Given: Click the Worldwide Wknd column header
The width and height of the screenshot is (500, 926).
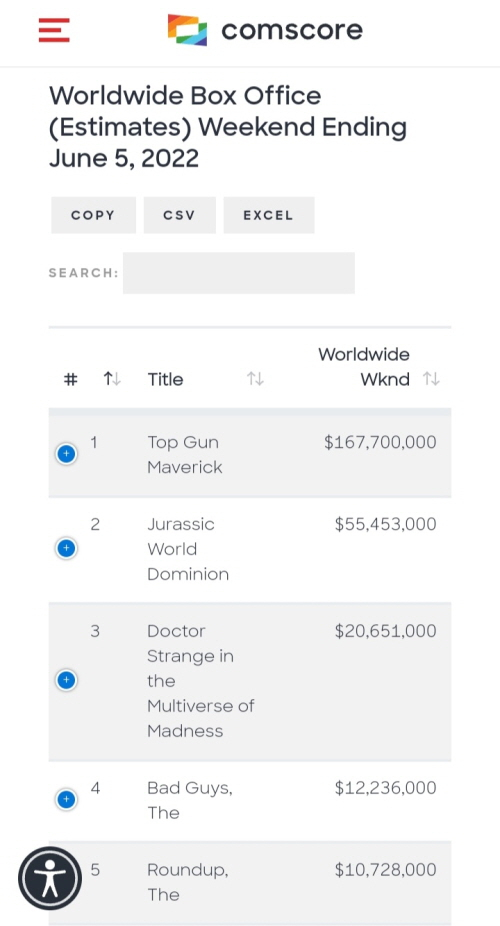Looking at the screenshot, I should click(x=364, y=367).
